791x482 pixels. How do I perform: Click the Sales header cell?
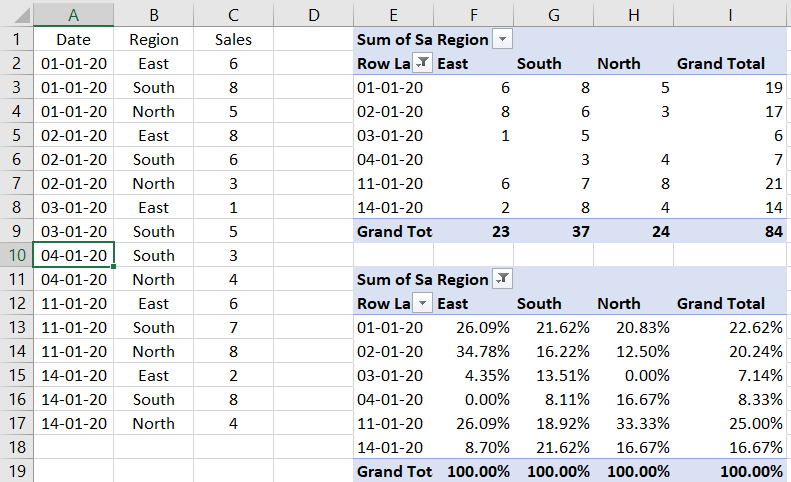[x=233, y=40]
